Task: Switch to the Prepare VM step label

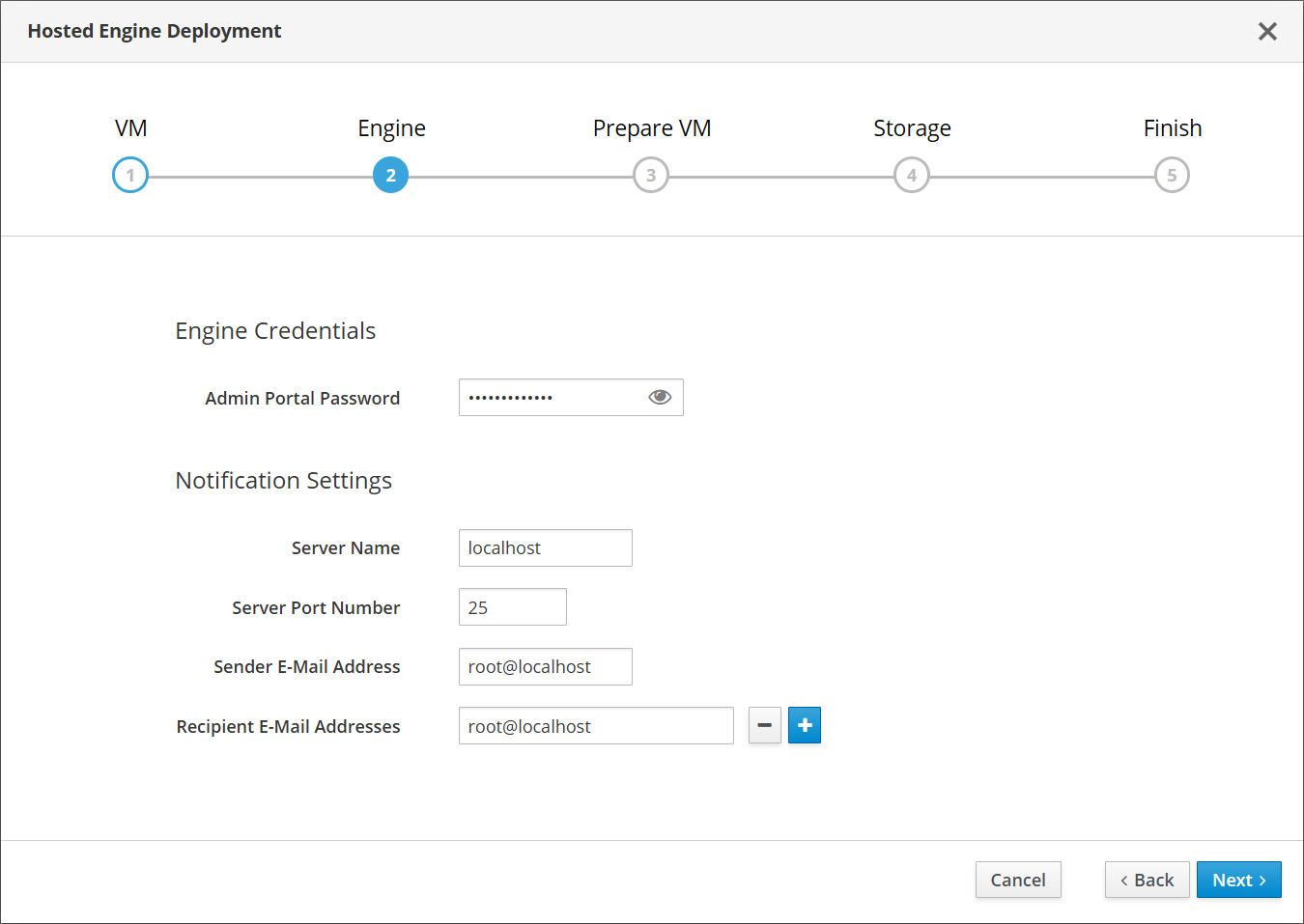Action: tap(652, 128)
